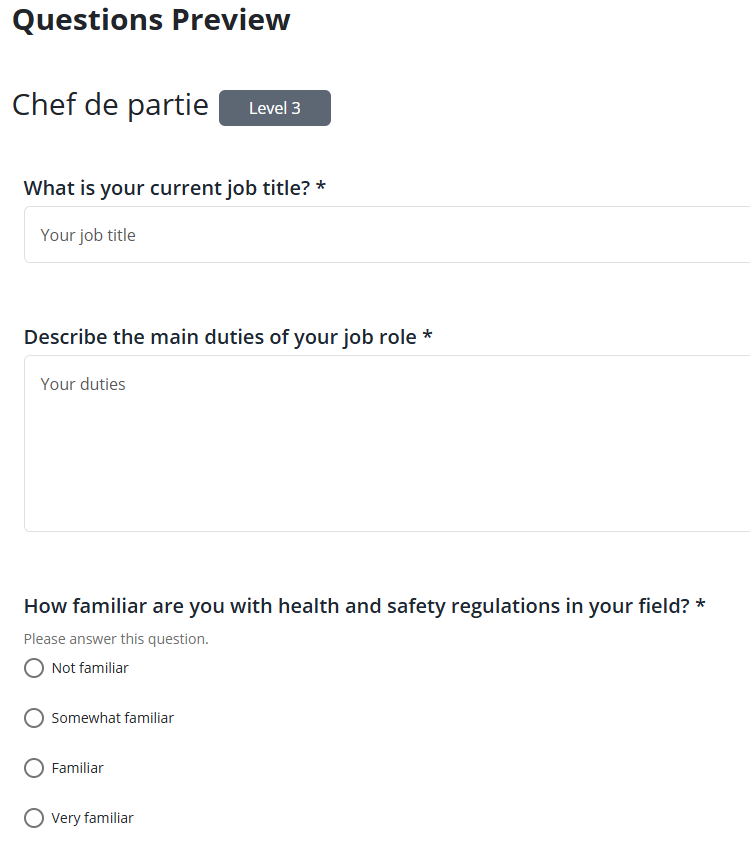Click the 'Questions Preview' heading
The width and height of the screenshot is (750, 856).
[151, 20]
